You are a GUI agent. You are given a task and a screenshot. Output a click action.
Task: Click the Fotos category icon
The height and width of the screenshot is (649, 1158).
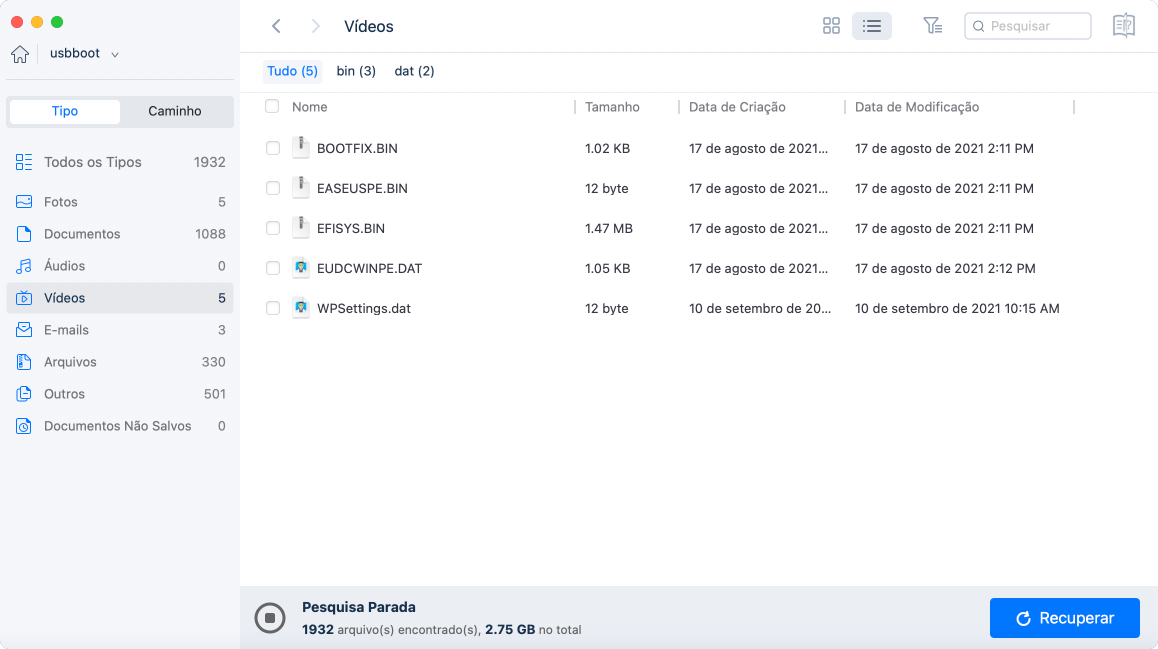pyautogui.click(x=24, y=202)
